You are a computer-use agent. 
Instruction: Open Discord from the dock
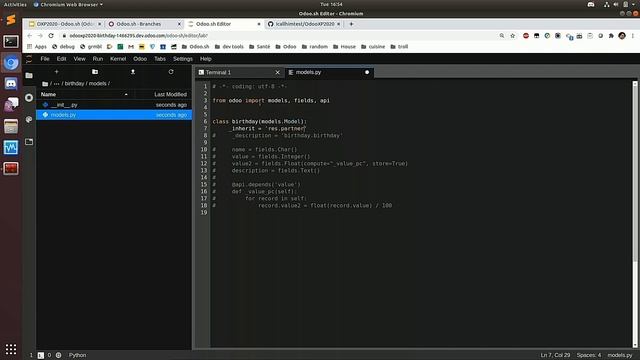click(11, 84)
